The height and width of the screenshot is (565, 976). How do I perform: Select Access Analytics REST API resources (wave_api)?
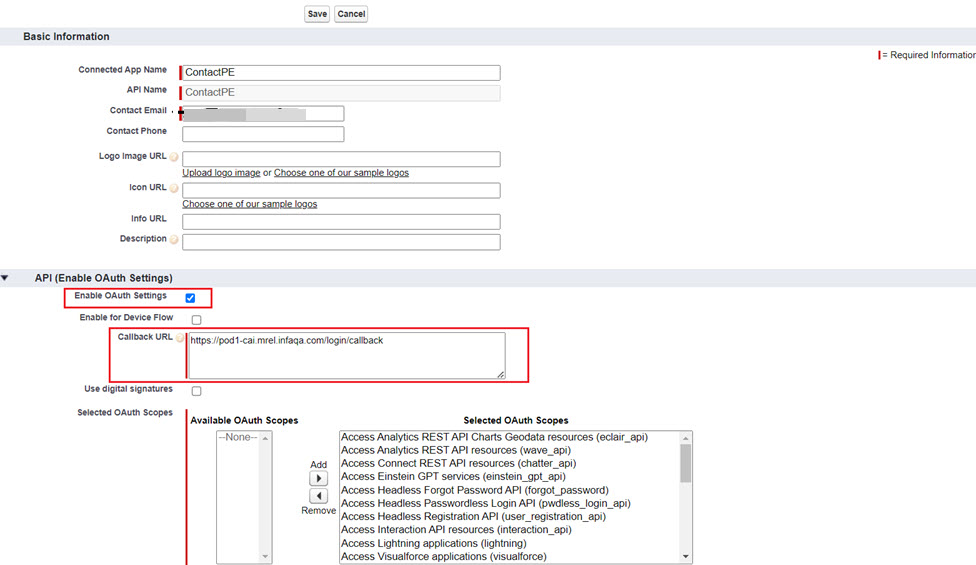[456, 451]
